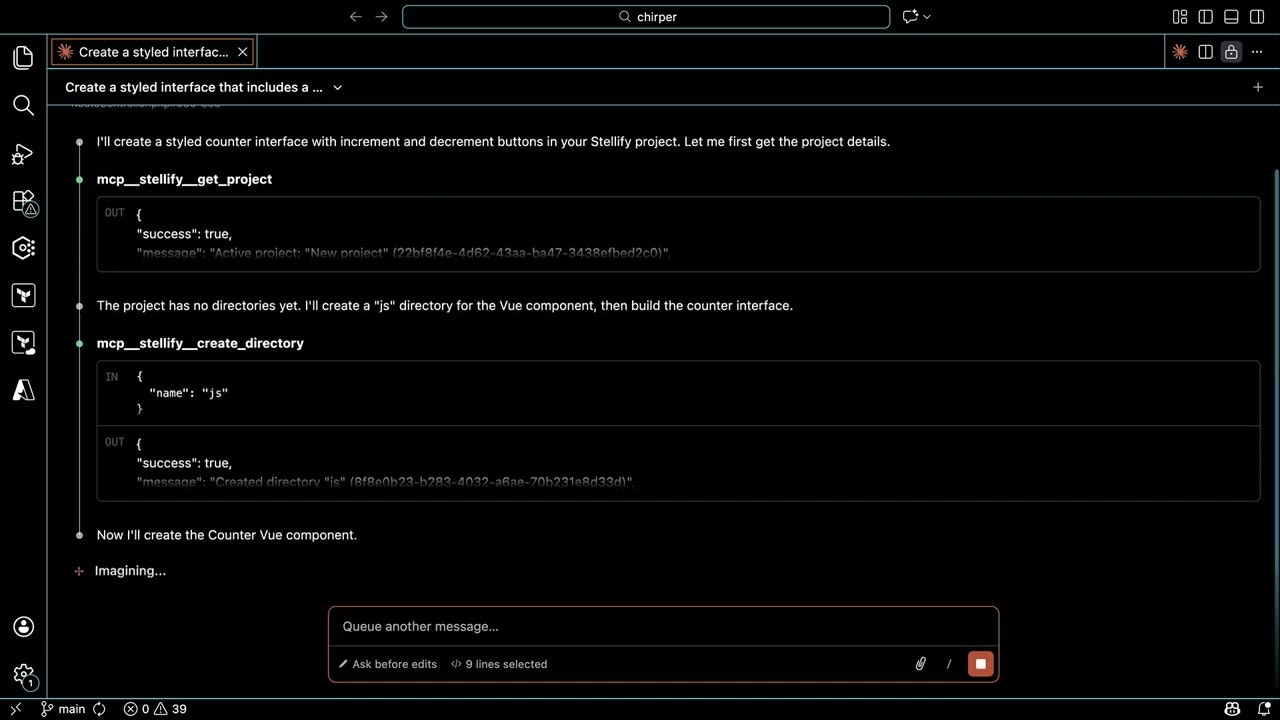Click the red stop generation button
Viewport: 1280px width, 720px height.
pyautogui.click(x=980, y=663)
